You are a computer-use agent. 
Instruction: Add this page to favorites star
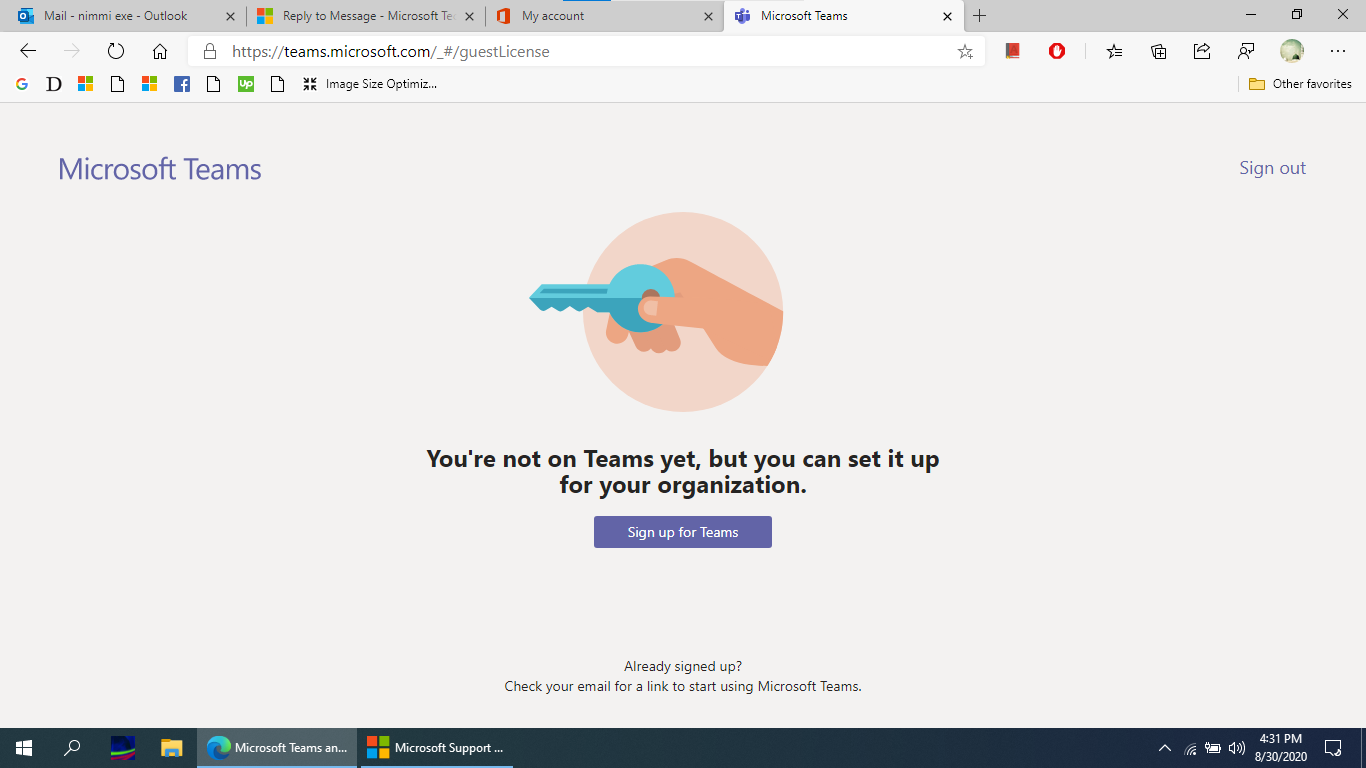tap(965, 51)
